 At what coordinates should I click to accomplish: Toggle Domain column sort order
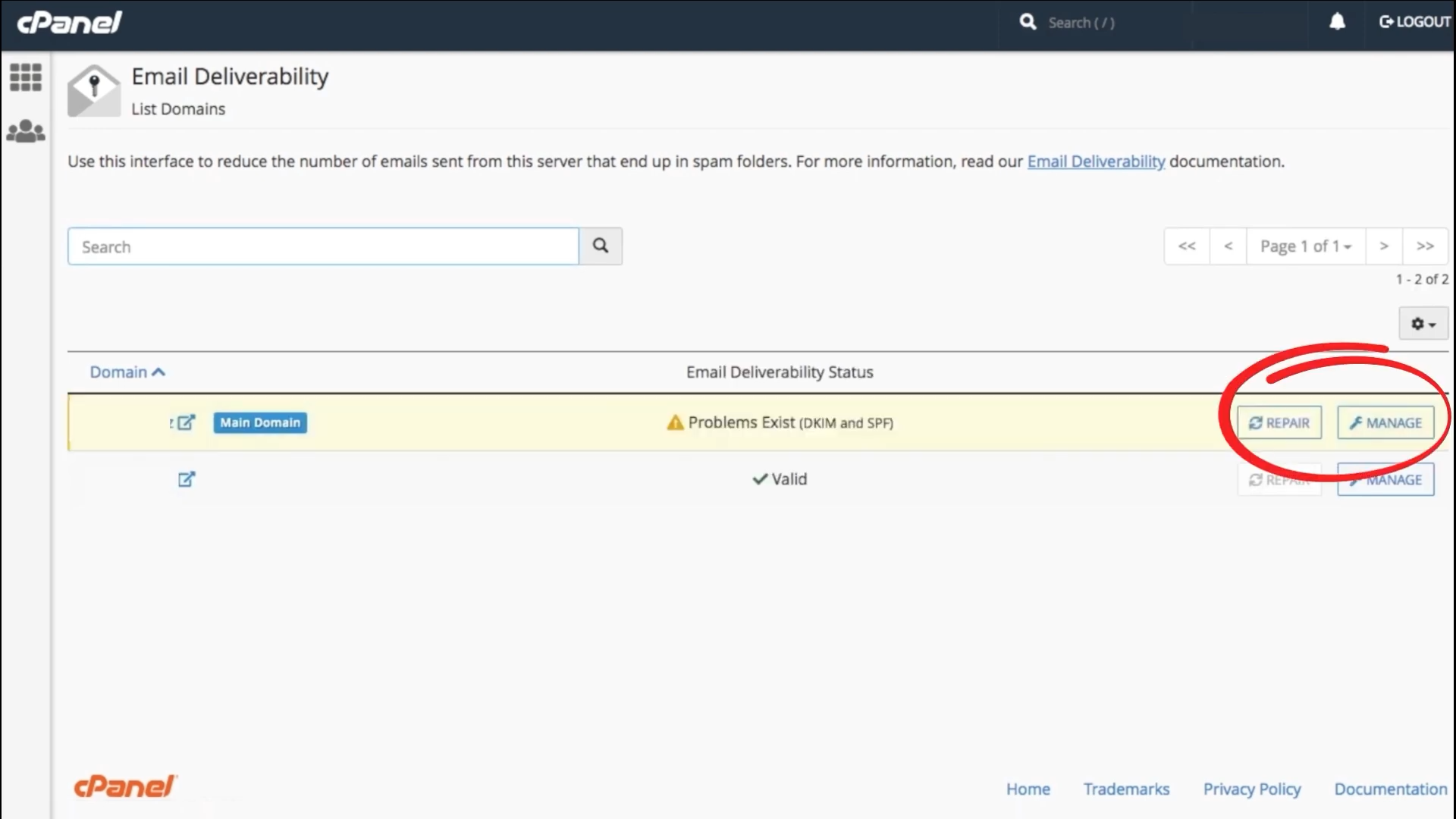[x=127, y=372]
